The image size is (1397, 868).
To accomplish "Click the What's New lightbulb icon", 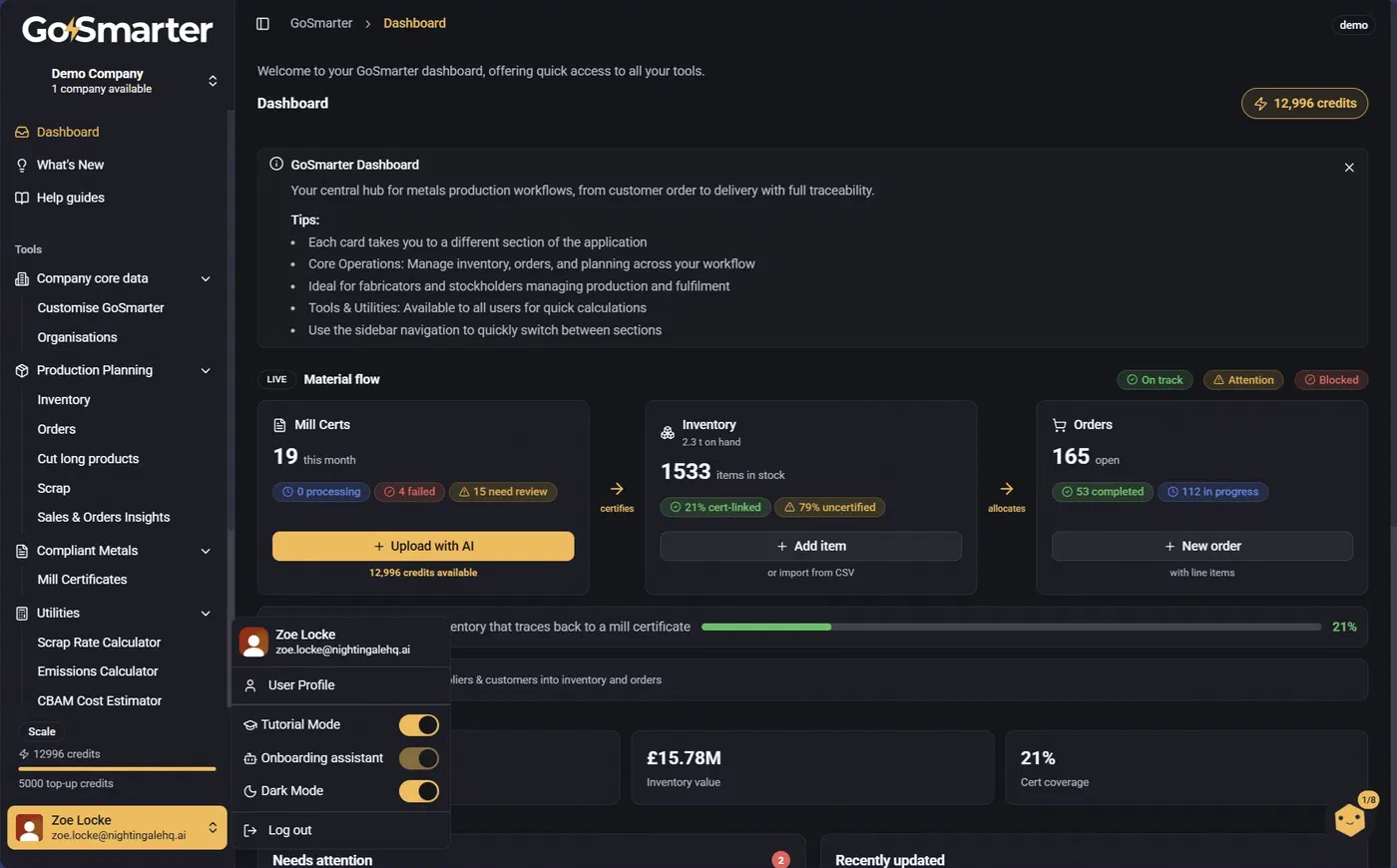I will (x=22, y=165).
